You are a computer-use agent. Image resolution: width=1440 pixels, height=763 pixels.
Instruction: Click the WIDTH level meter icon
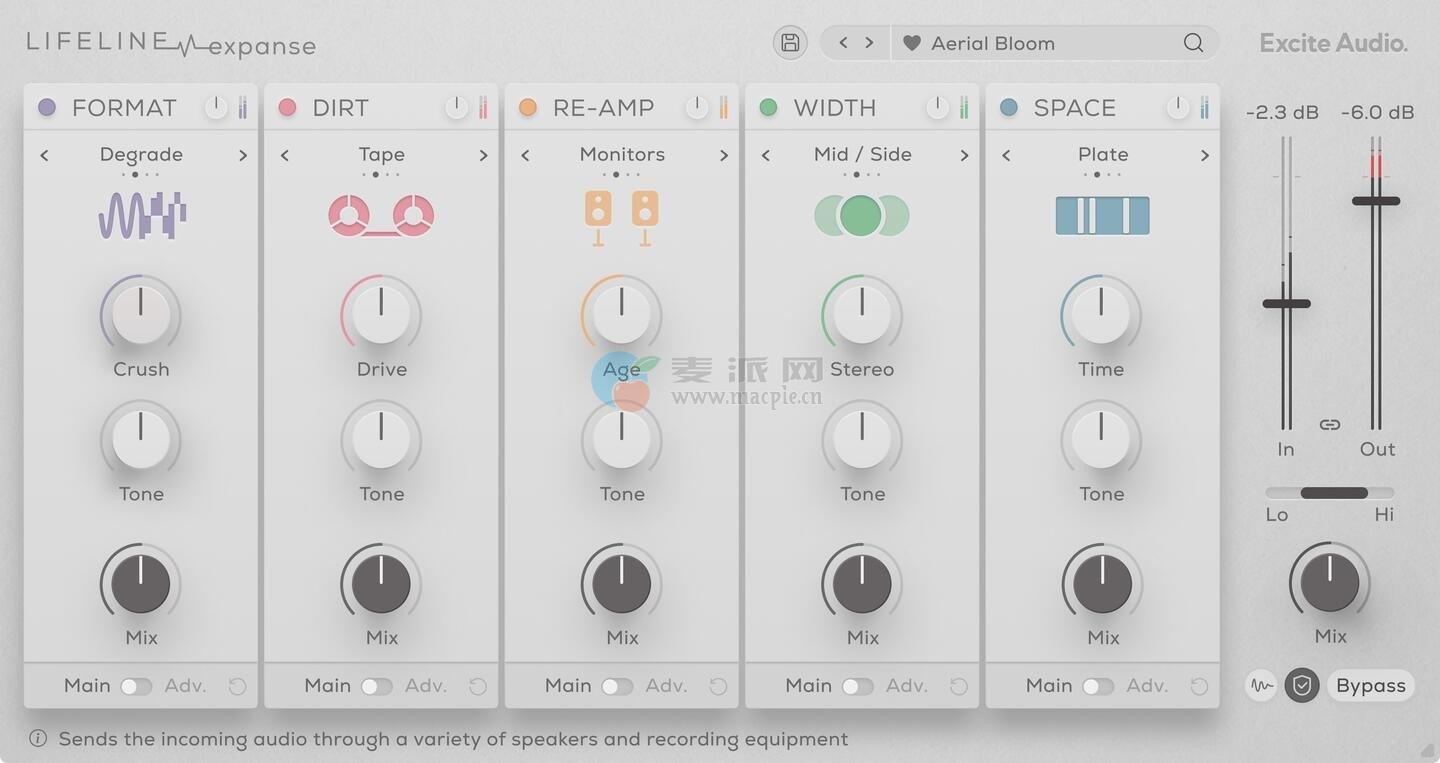[964, 108]
